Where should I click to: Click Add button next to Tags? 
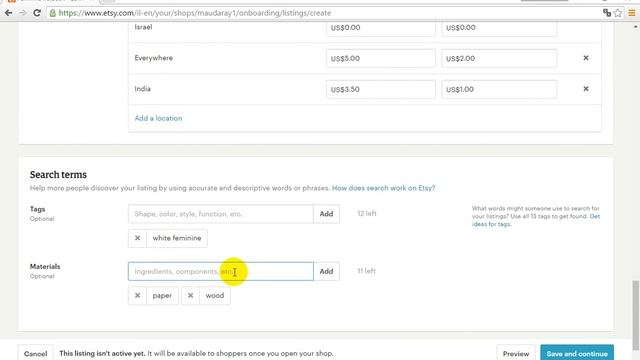coord(326,214)
